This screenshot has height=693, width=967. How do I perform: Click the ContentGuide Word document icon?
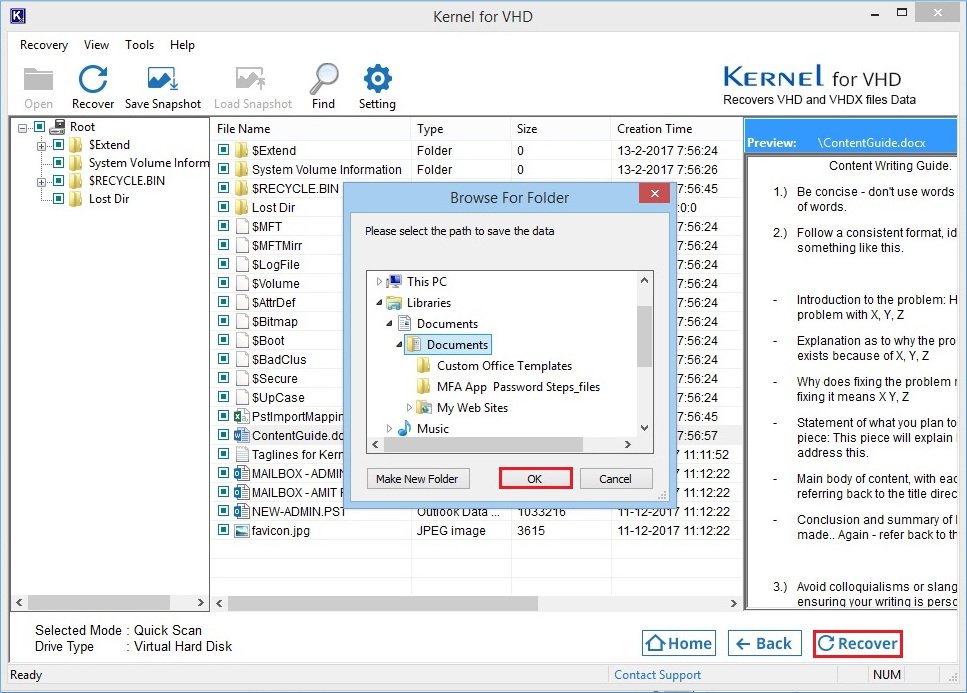(x=242, y=435)
